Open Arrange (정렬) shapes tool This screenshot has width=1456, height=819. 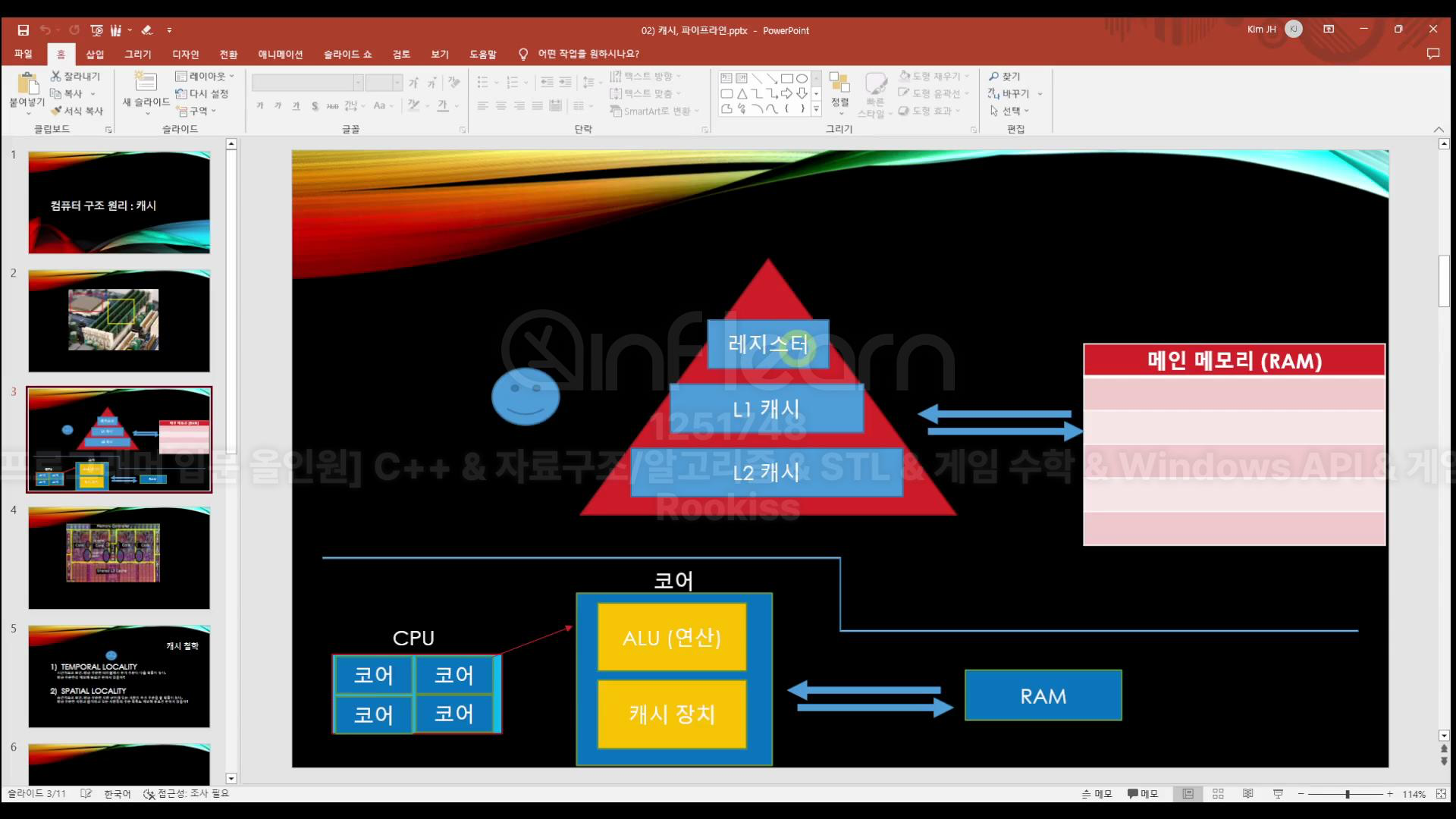[x=839, y=89]
